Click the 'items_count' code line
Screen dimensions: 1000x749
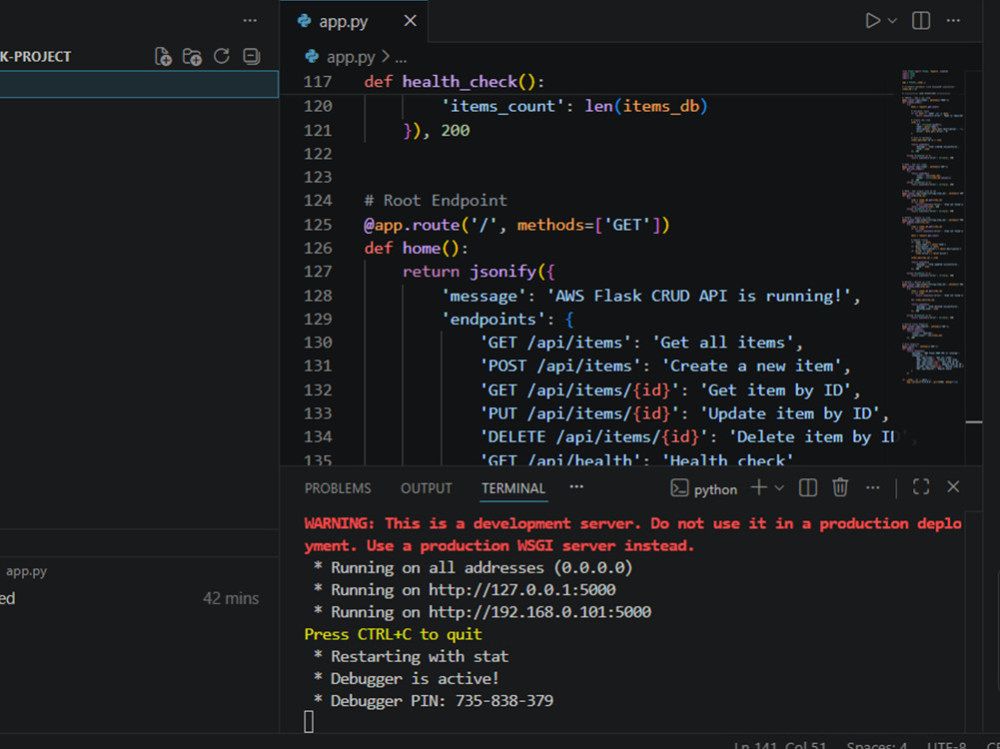575,107
